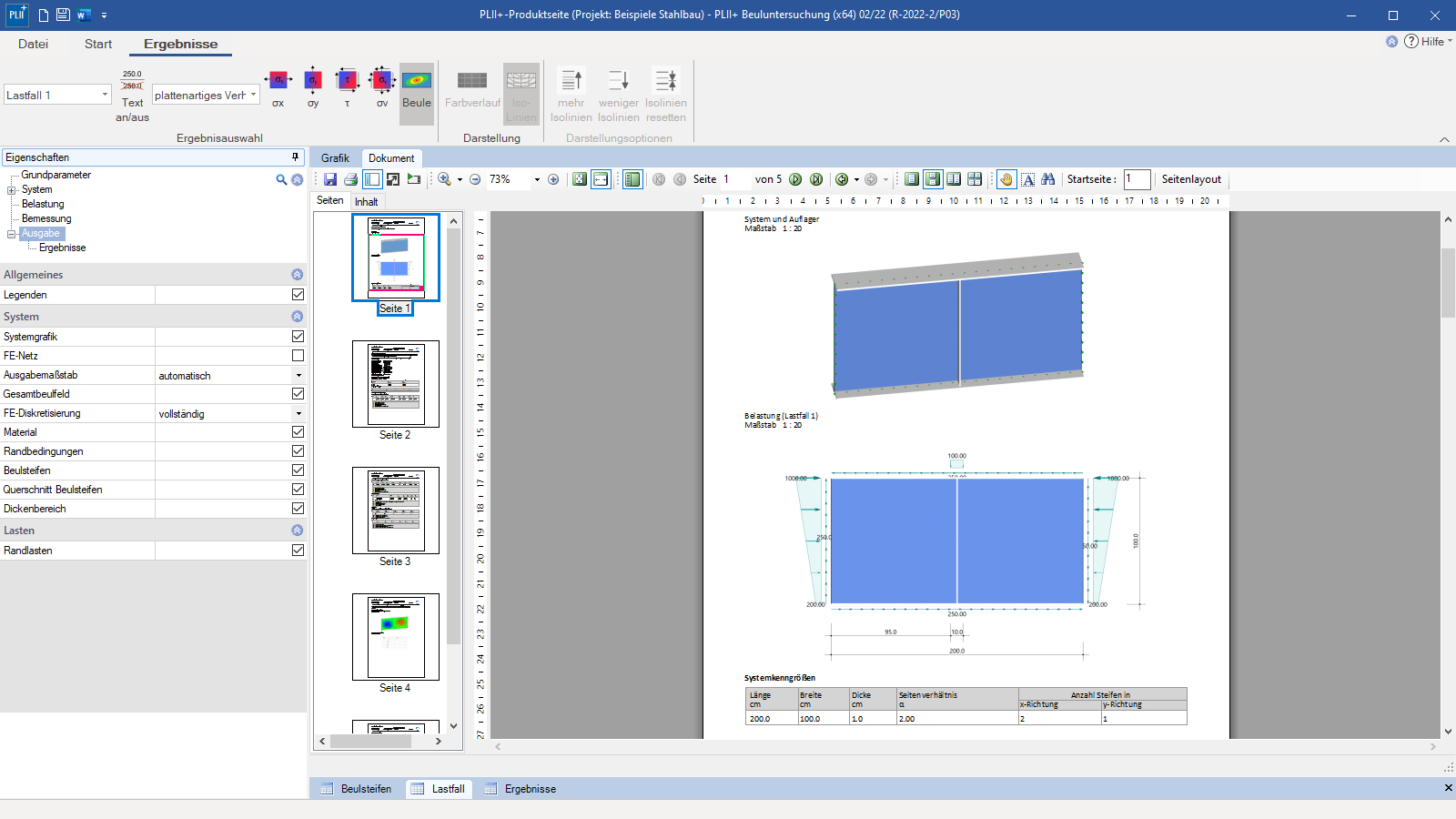Image resolution: width=1456 pixels, height=819 pixels.
Task: Zoom in with the plus icon
Action: pyautogui.click(x=553, y=179)
